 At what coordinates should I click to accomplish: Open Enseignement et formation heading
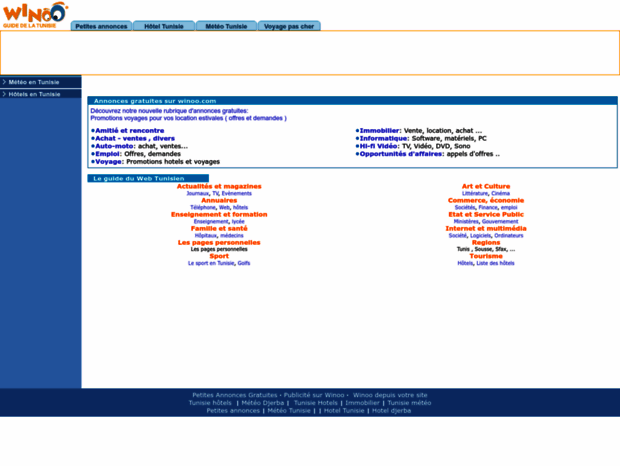click(x=219, y=214)
